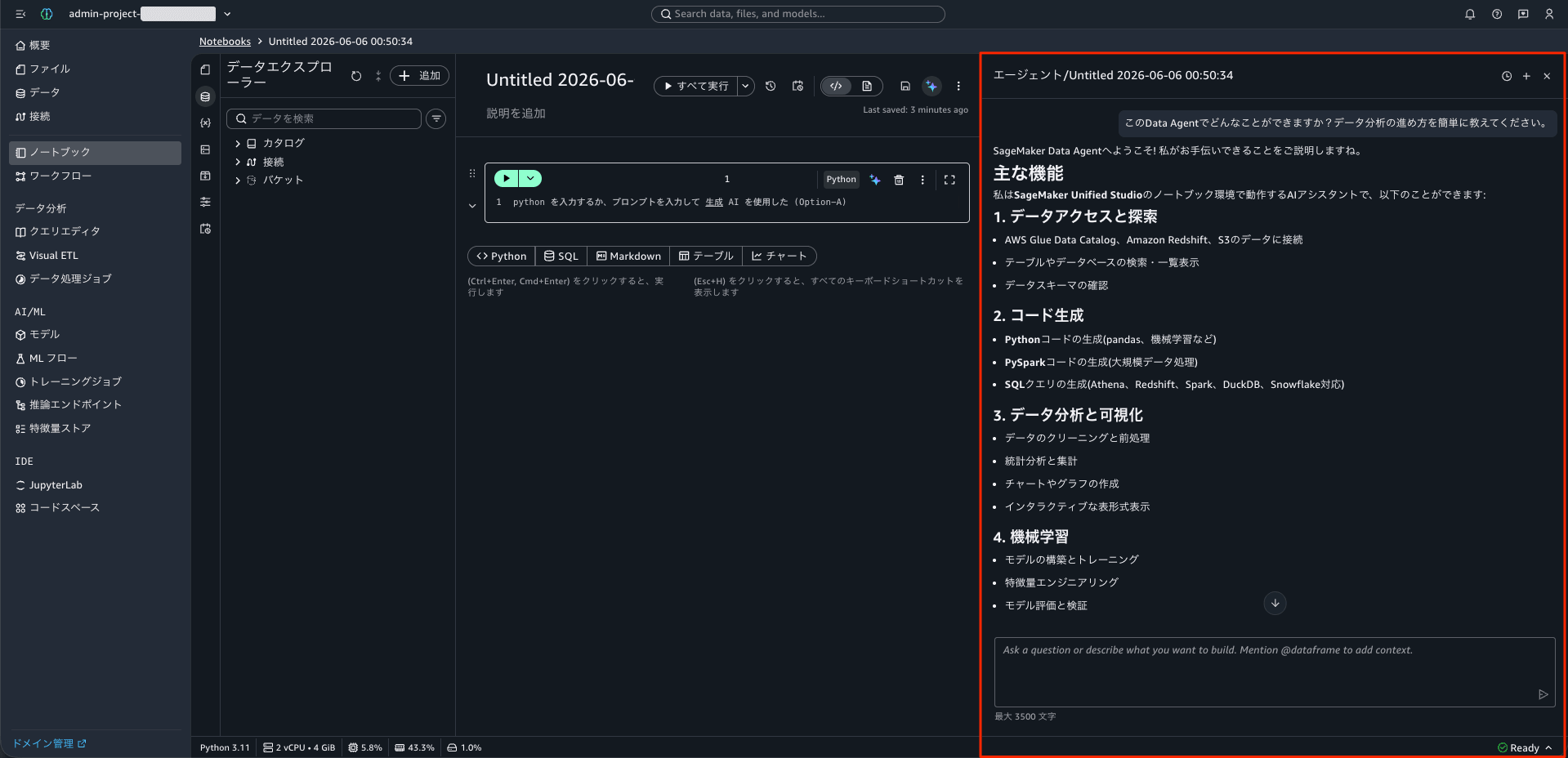Collapse the left navigation sidebar
Screen dimensions: 1568x758
[x=20, y=14]
